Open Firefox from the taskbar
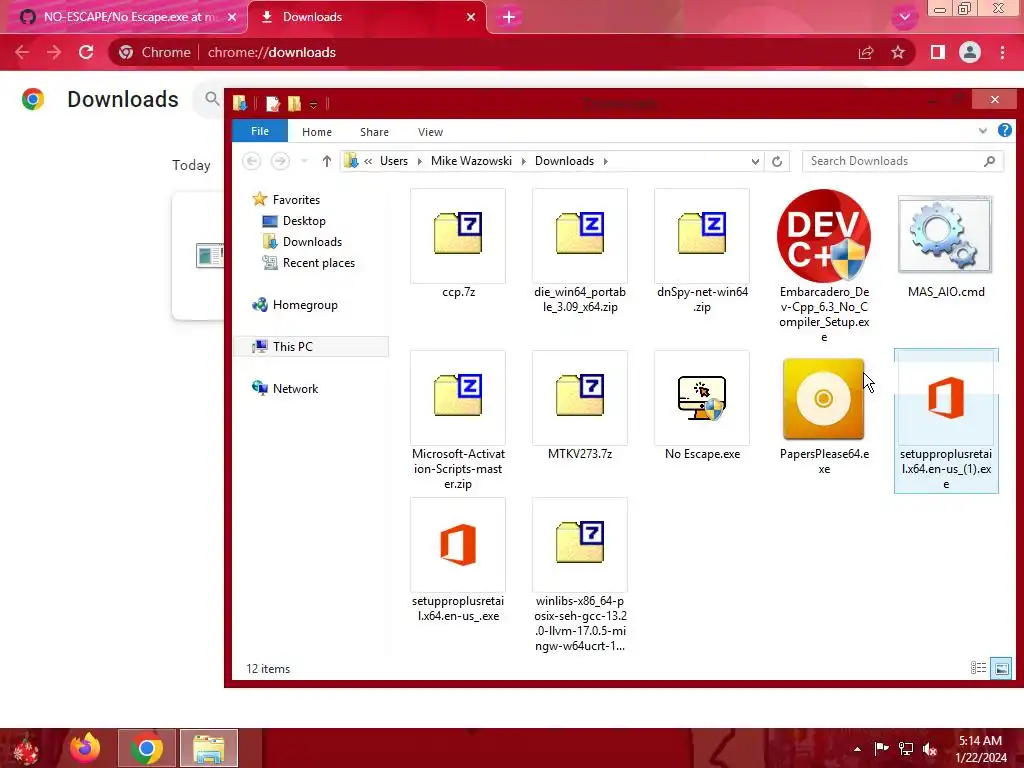Image resolution: width=1024 pixels, height=768 pixels. tap(86, 748)
